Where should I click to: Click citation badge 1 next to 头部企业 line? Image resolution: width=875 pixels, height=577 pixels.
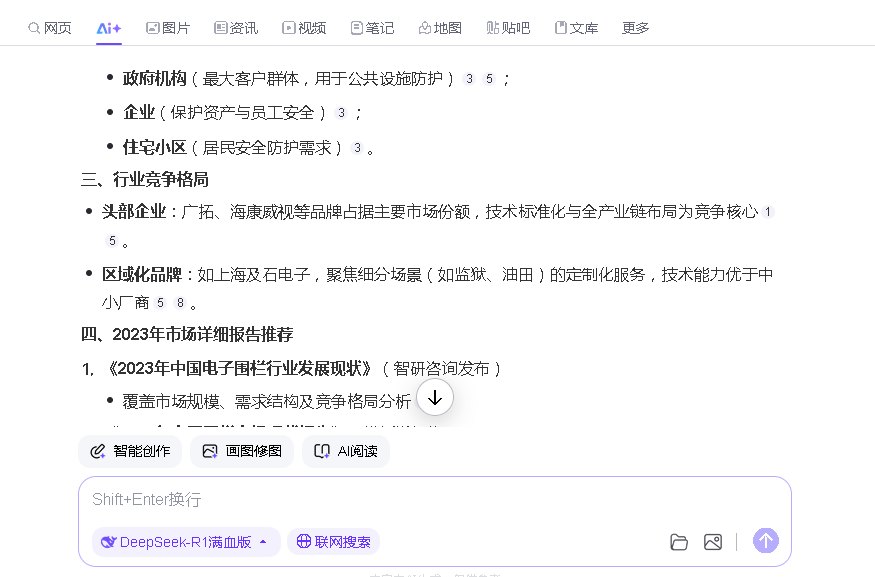[767, 212]
